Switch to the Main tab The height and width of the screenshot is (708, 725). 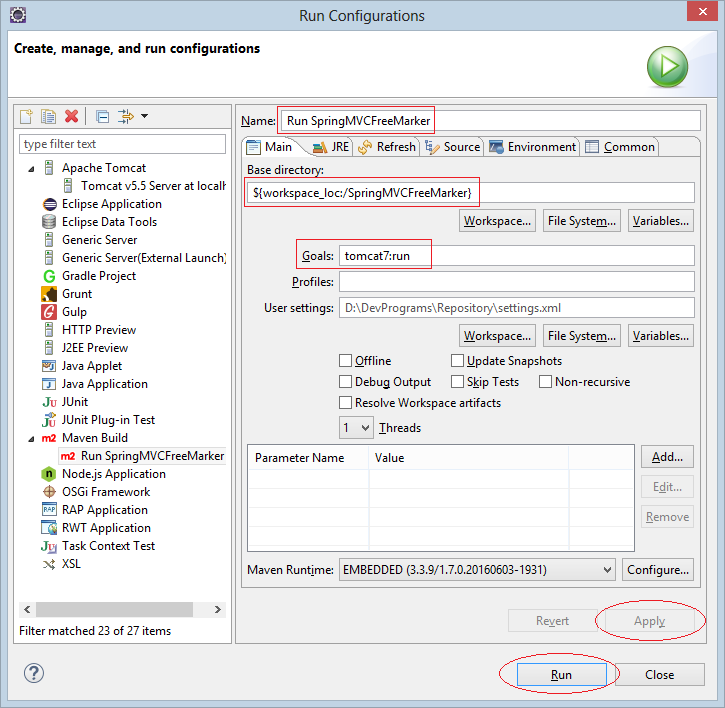coord(270,147)
